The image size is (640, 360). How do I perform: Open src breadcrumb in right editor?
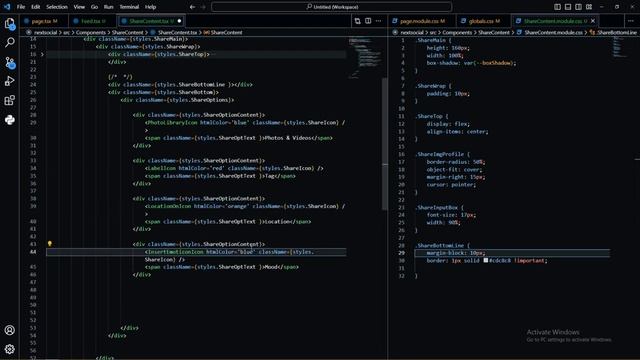click(x=433, y=32)
